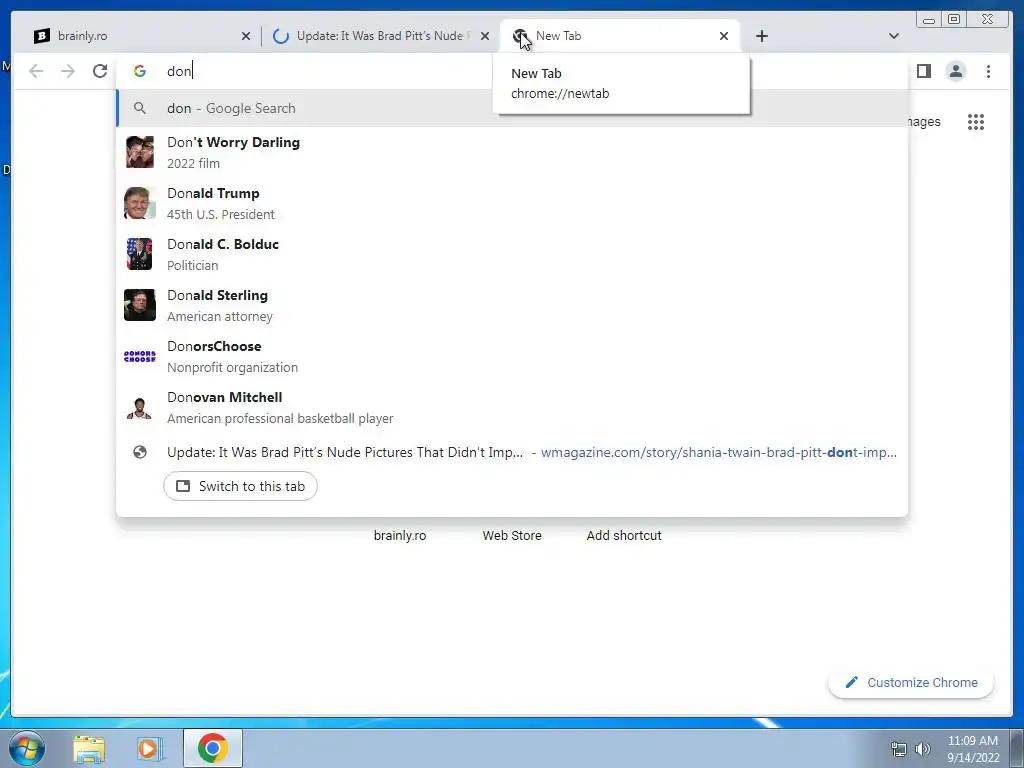Click Donovan Mitchell player thumbnail
Screen dimensions: 1024x768
click(x=140, y=407)
